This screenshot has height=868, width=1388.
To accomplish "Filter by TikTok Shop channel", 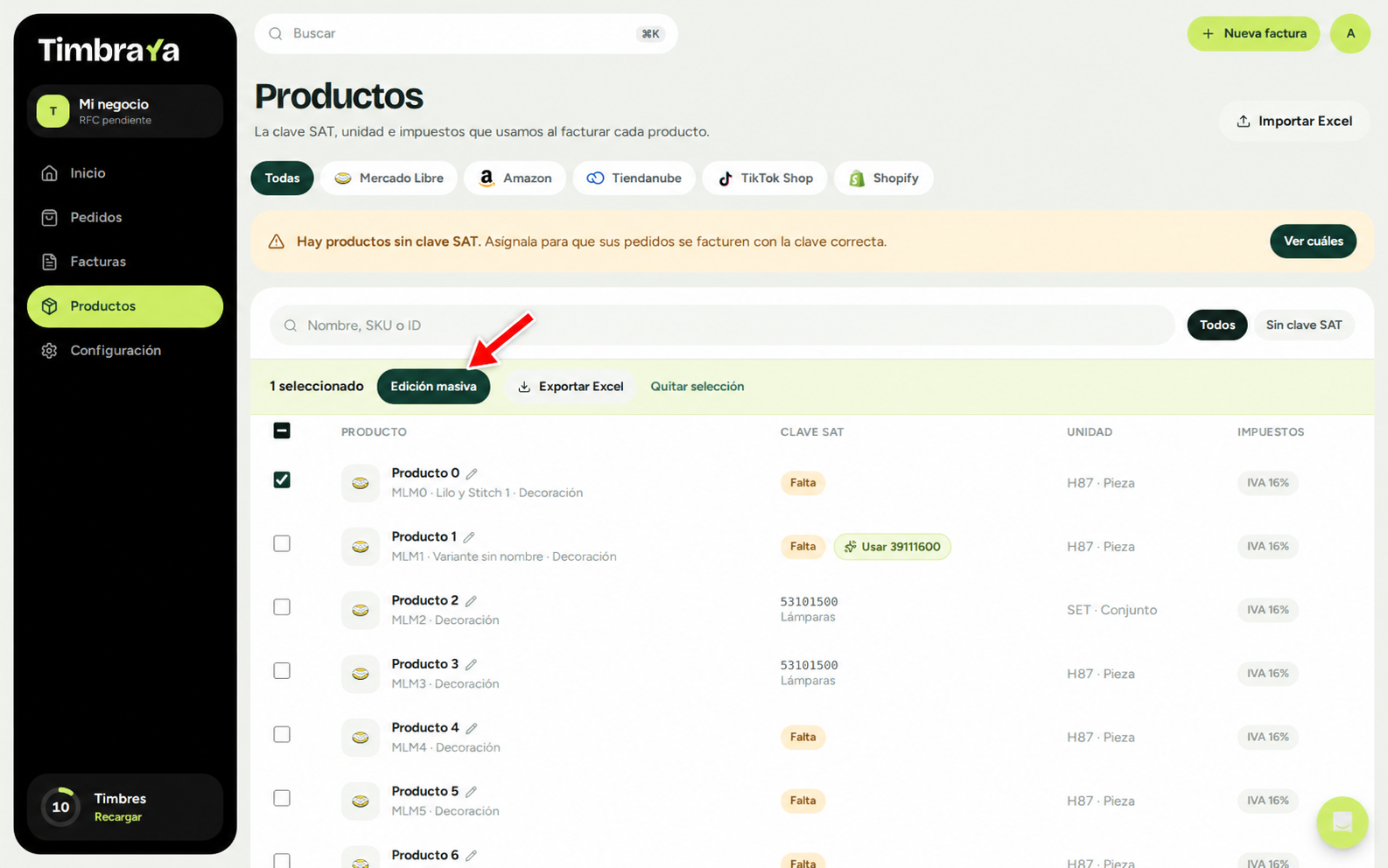I will pyautogui.click(x=765, y=178).
